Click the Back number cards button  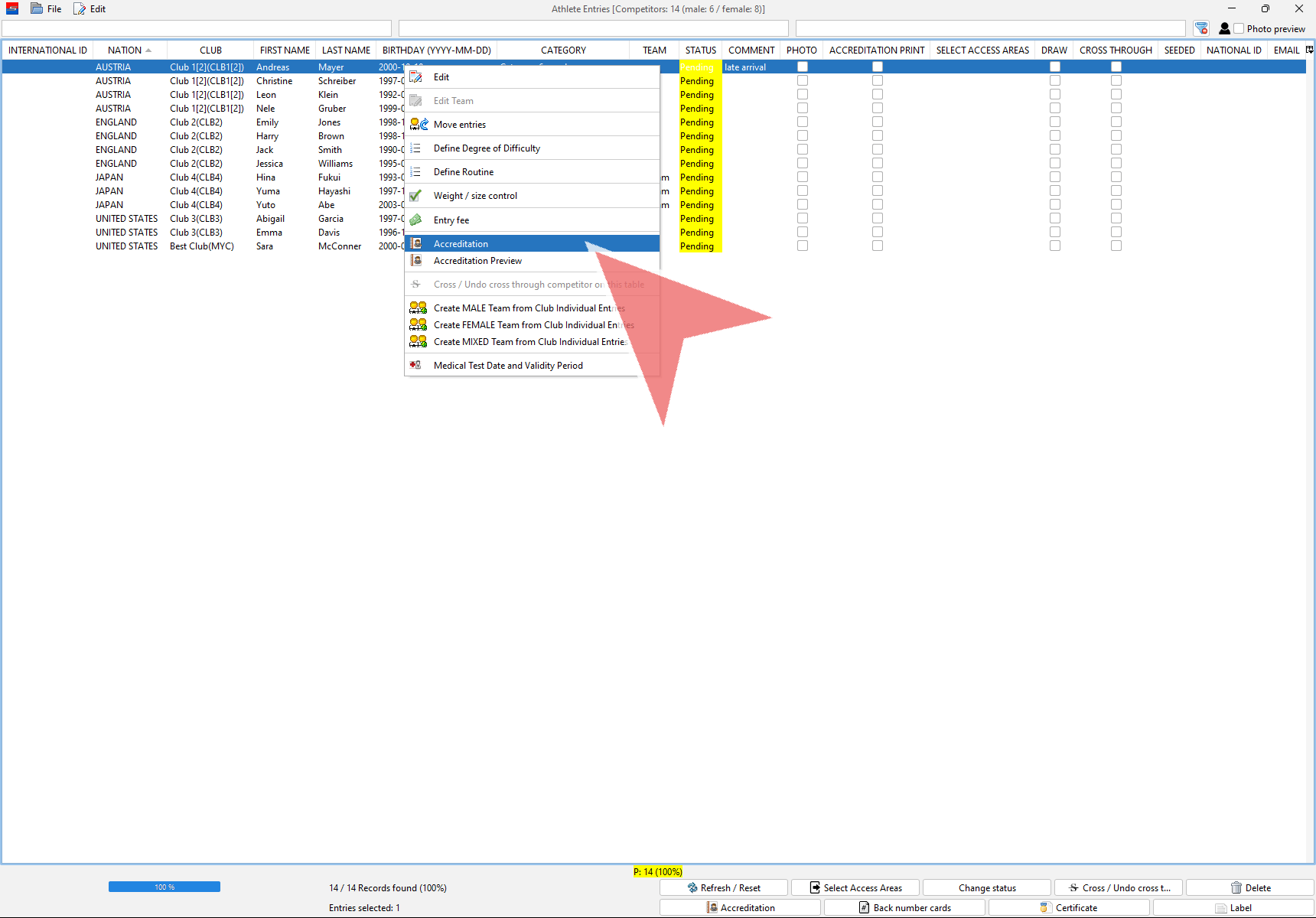pyautogui.click(x=904, y=908)
